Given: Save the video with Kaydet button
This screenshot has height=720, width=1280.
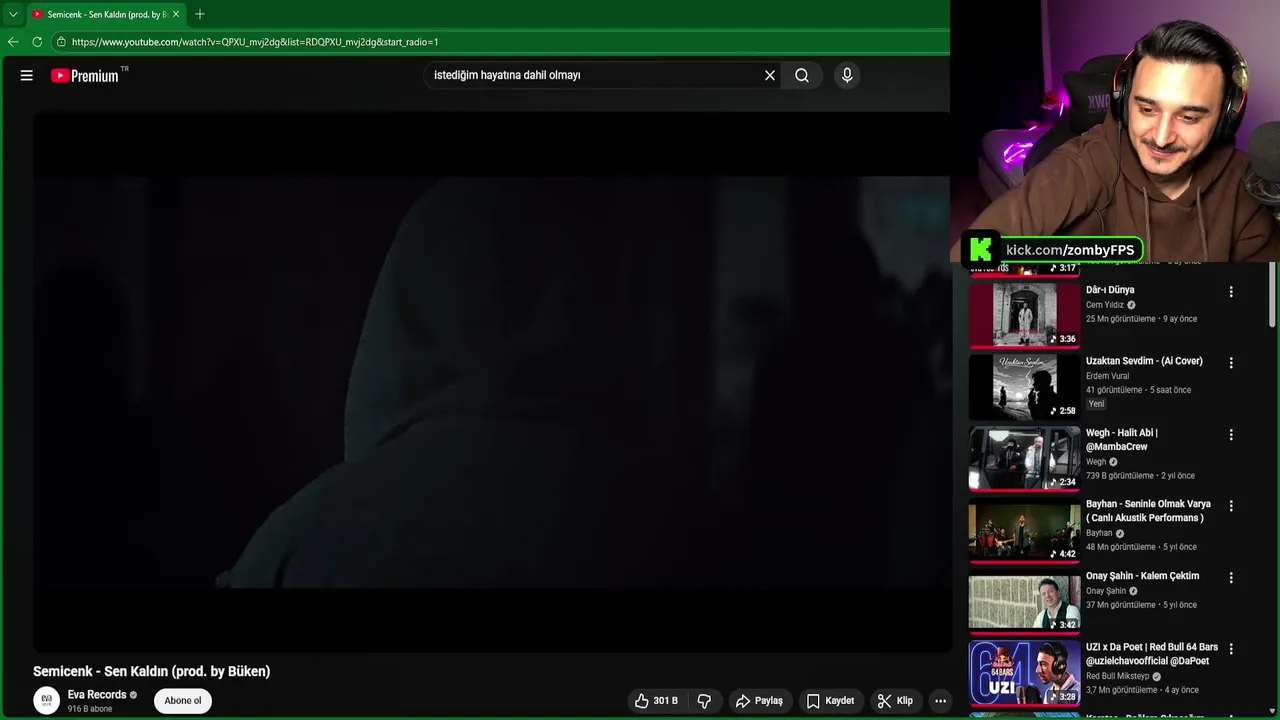Looking at the screenshot, I should point(830,701).
